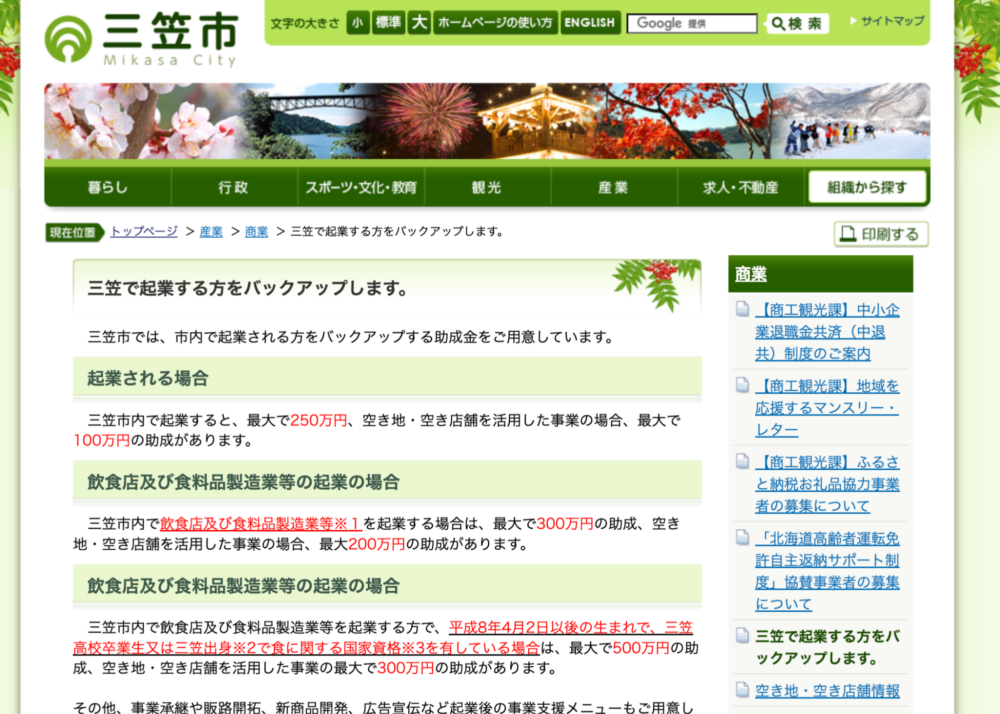Click document icon beside 北海道高齢者運転免許 link

coord(742,537)
